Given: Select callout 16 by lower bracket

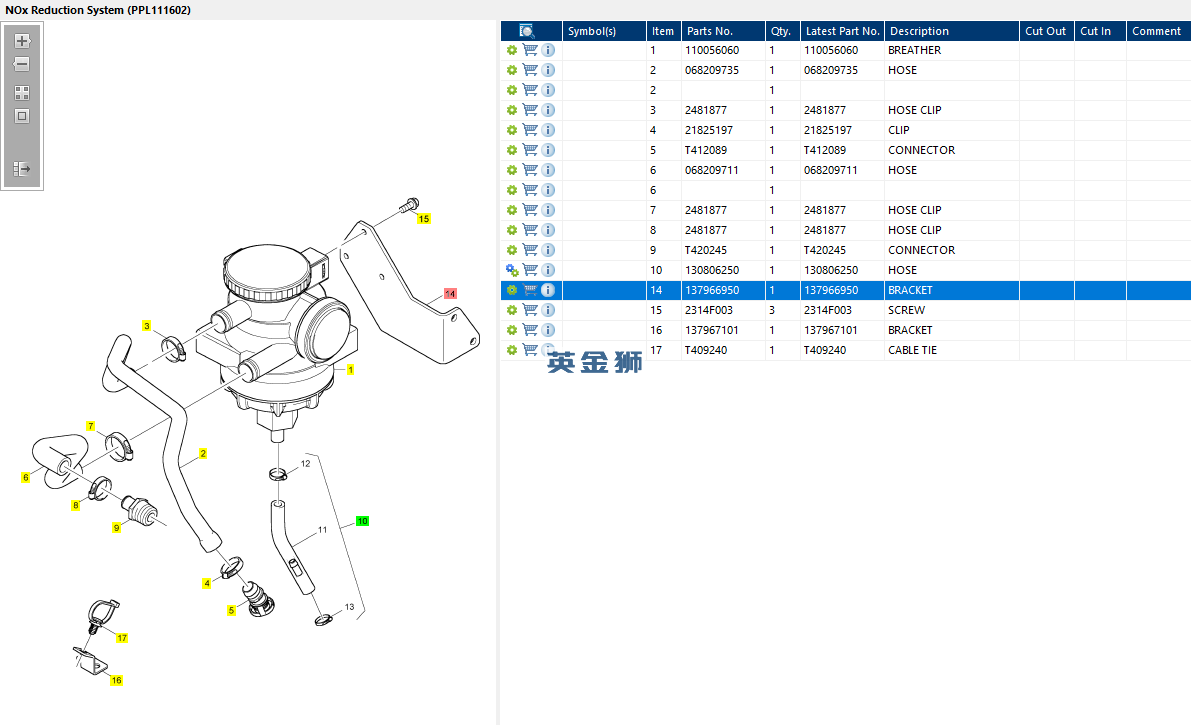Looking at the screenshot, I should tap(116, 680).
